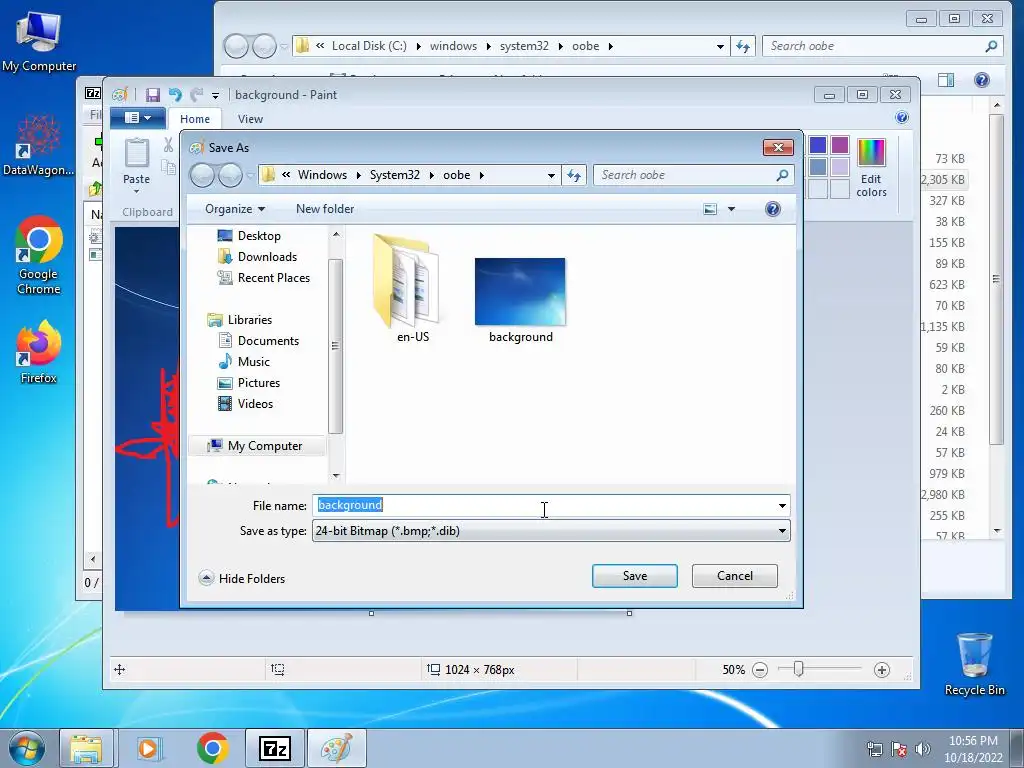1024x768 pixels.
Task: Click the Cut scissors icon in Paint
Action: (x=168, y=145)
